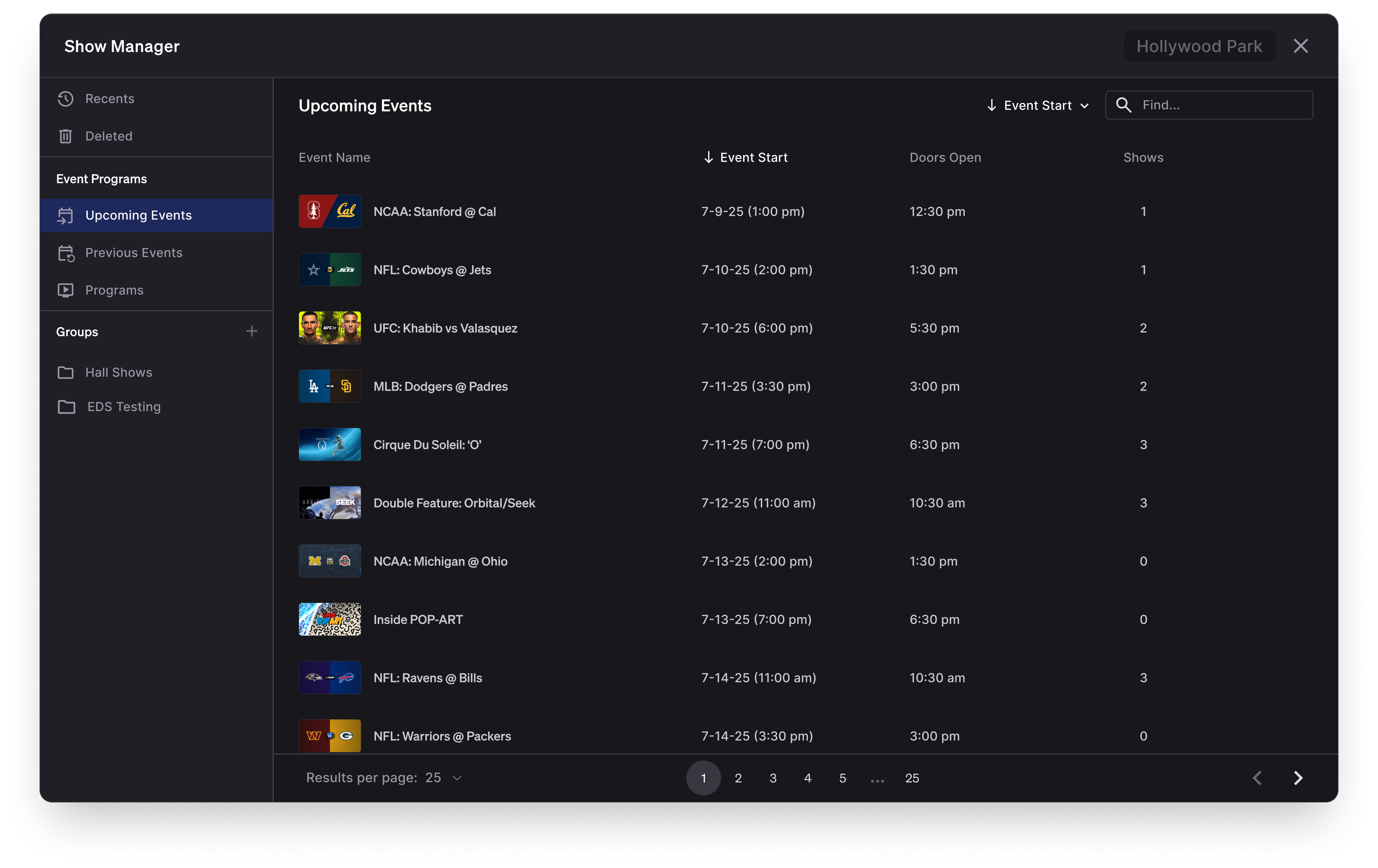Select the Cirque Du Soleil 'O' event
This screenshot has height=868, width=1378.
coord(427,445)
